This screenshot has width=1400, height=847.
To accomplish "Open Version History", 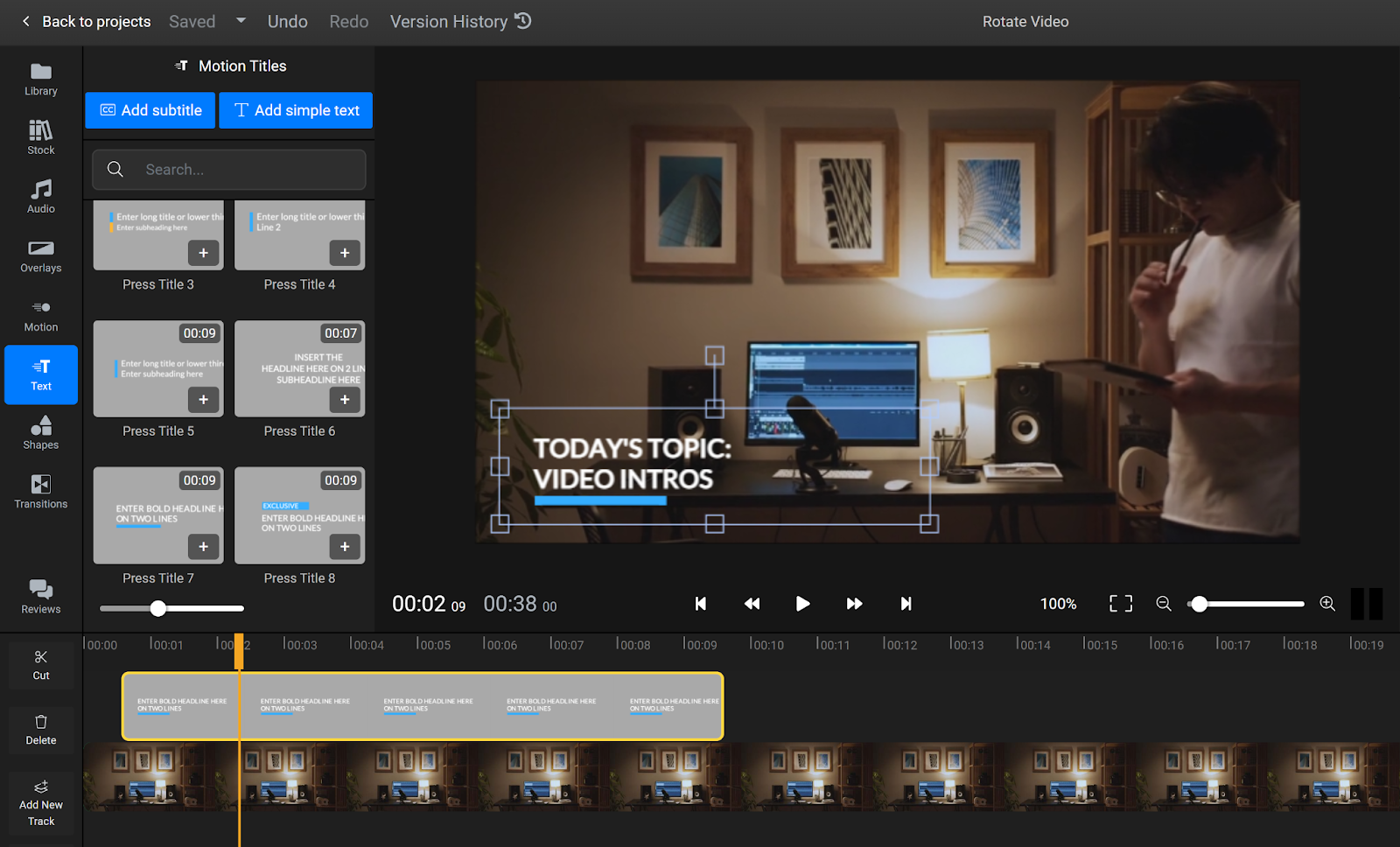I will (460, 22).
